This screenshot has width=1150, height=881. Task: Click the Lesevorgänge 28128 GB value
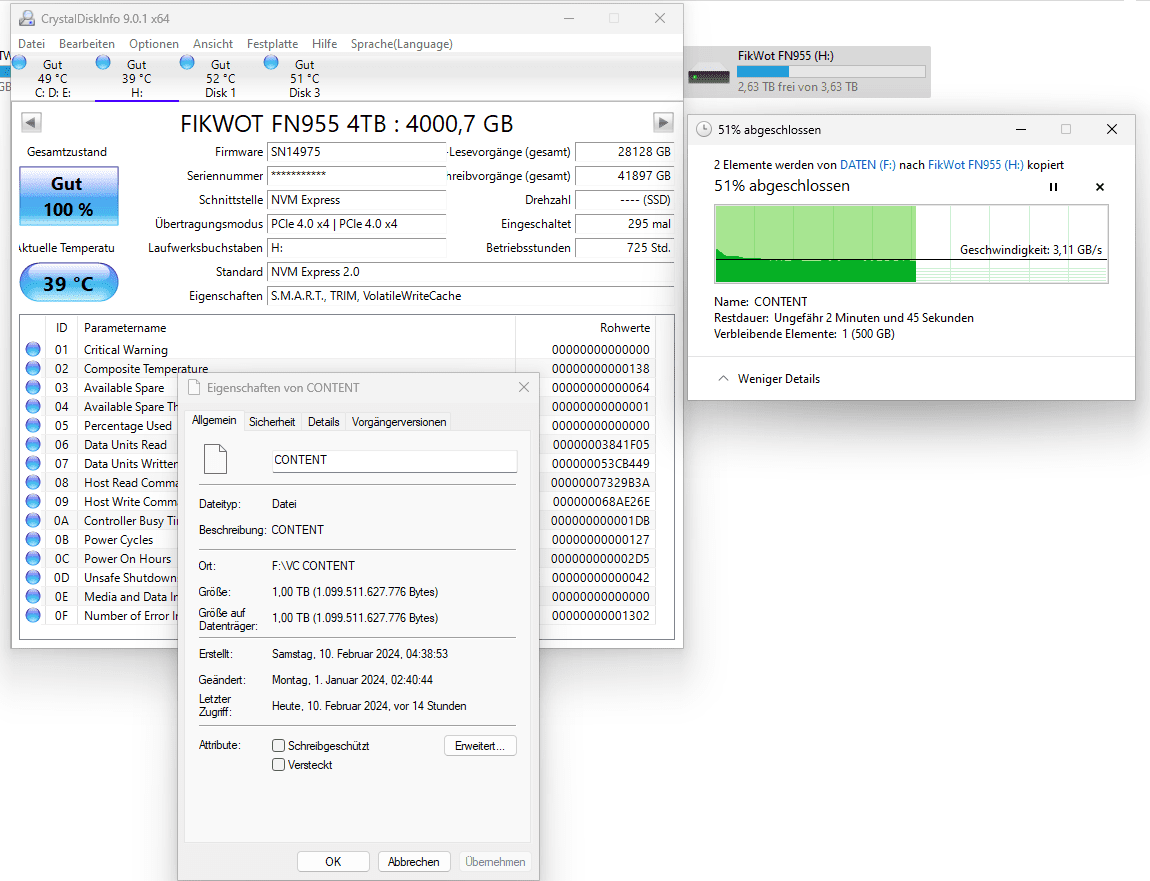point(625,152)
